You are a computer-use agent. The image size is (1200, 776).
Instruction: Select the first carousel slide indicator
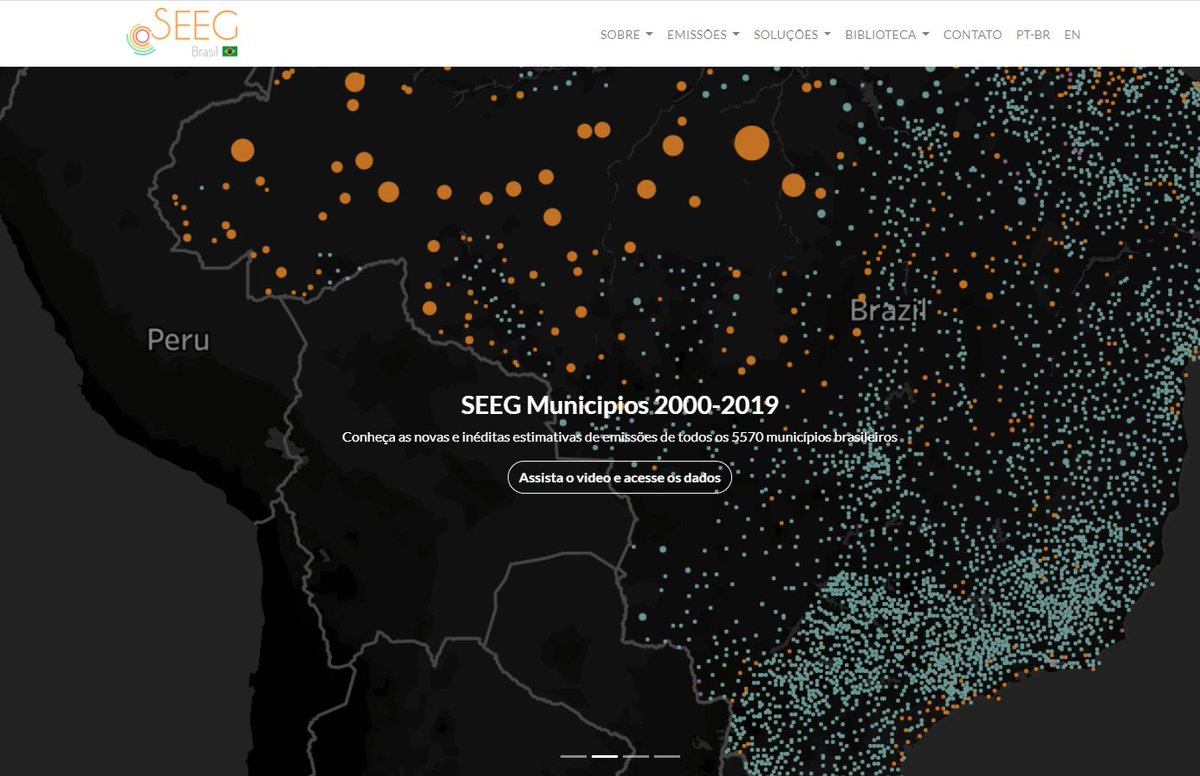tap(573, 756)
